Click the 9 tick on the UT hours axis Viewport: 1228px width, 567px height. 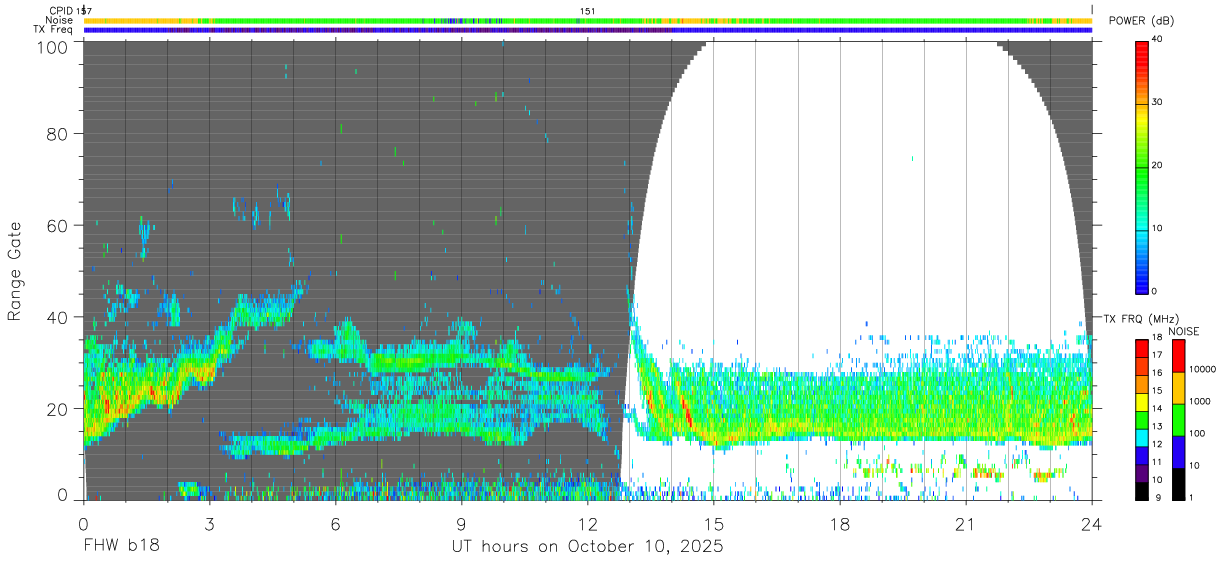462,524
